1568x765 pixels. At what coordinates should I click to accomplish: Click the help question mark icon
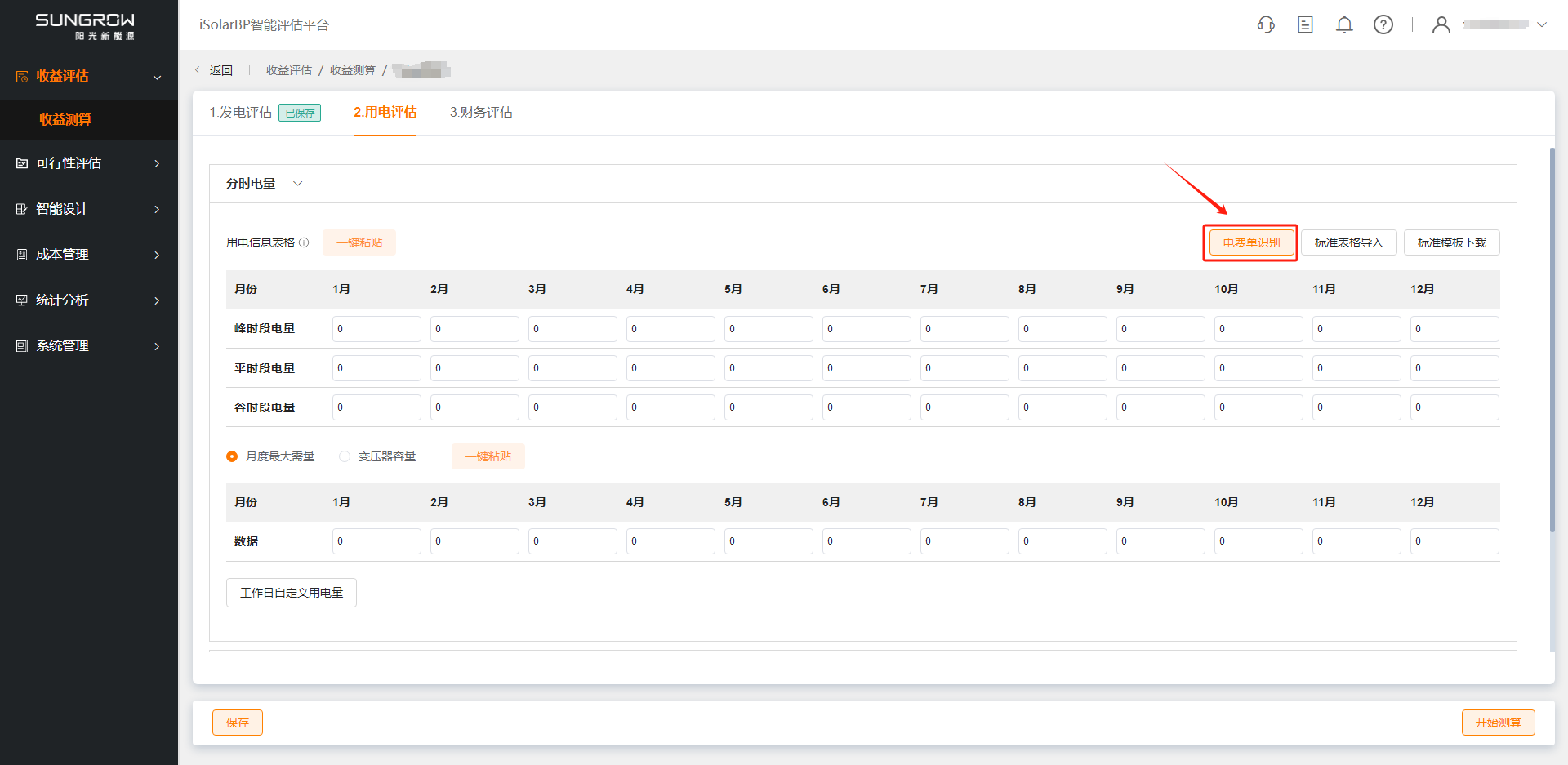[x=1383, y=24]
